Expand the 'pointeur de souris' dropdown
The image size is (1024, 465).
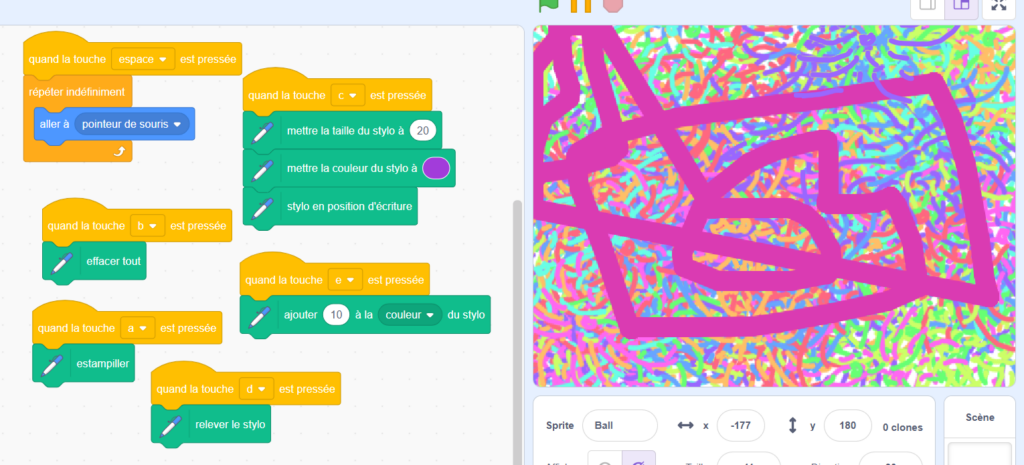click(x=133, y=124)
